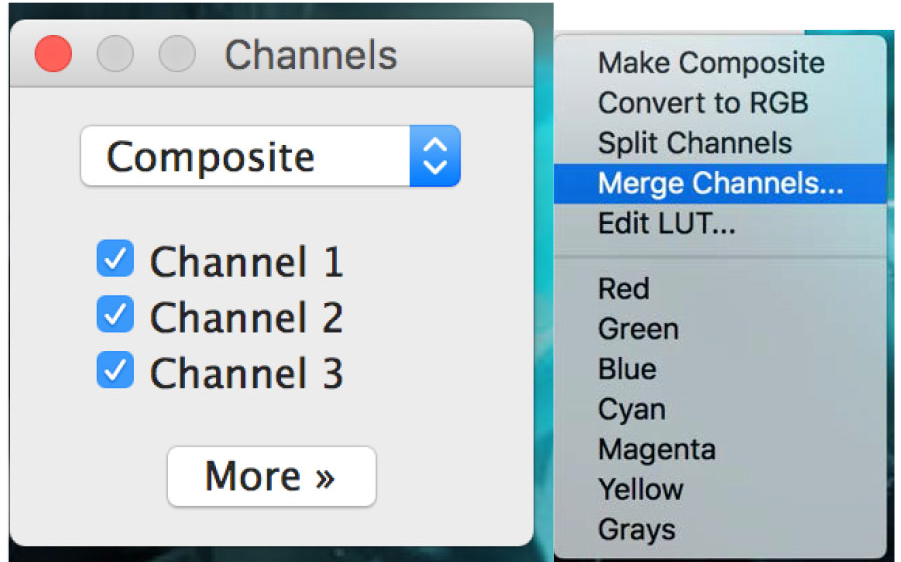
Task: Choose the highlighted Merge Channels... item
Action: (720, 183)
